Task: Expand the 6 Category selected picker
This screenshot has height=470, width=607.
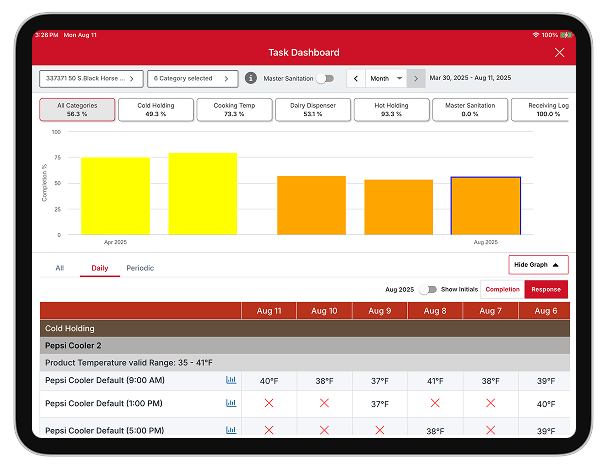Action: 192,78
